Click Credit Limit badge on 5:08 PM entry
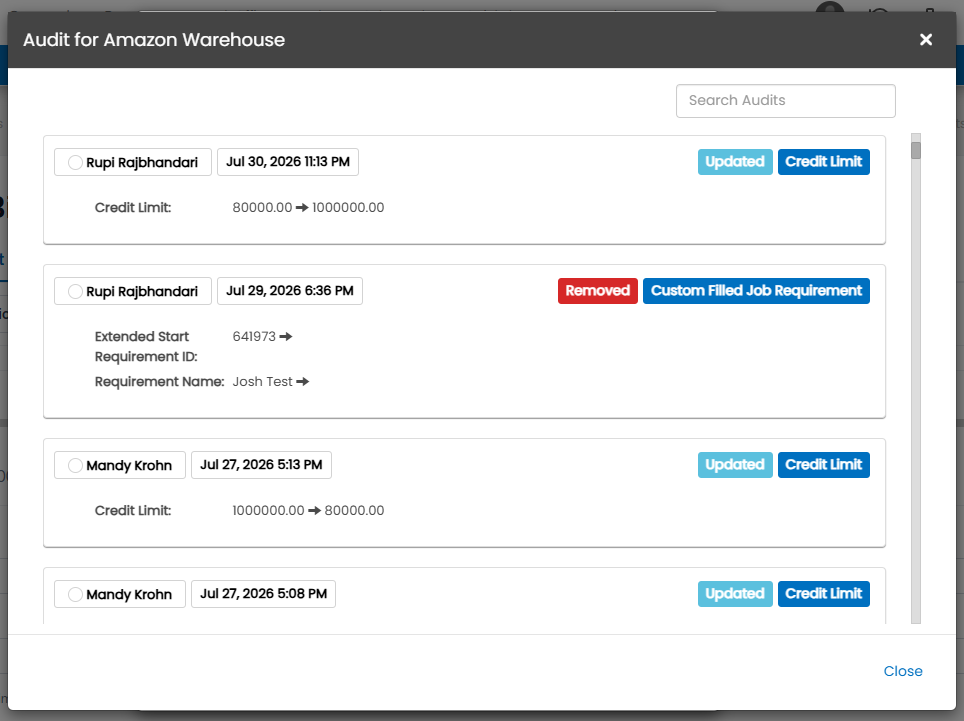 (823, 594)
